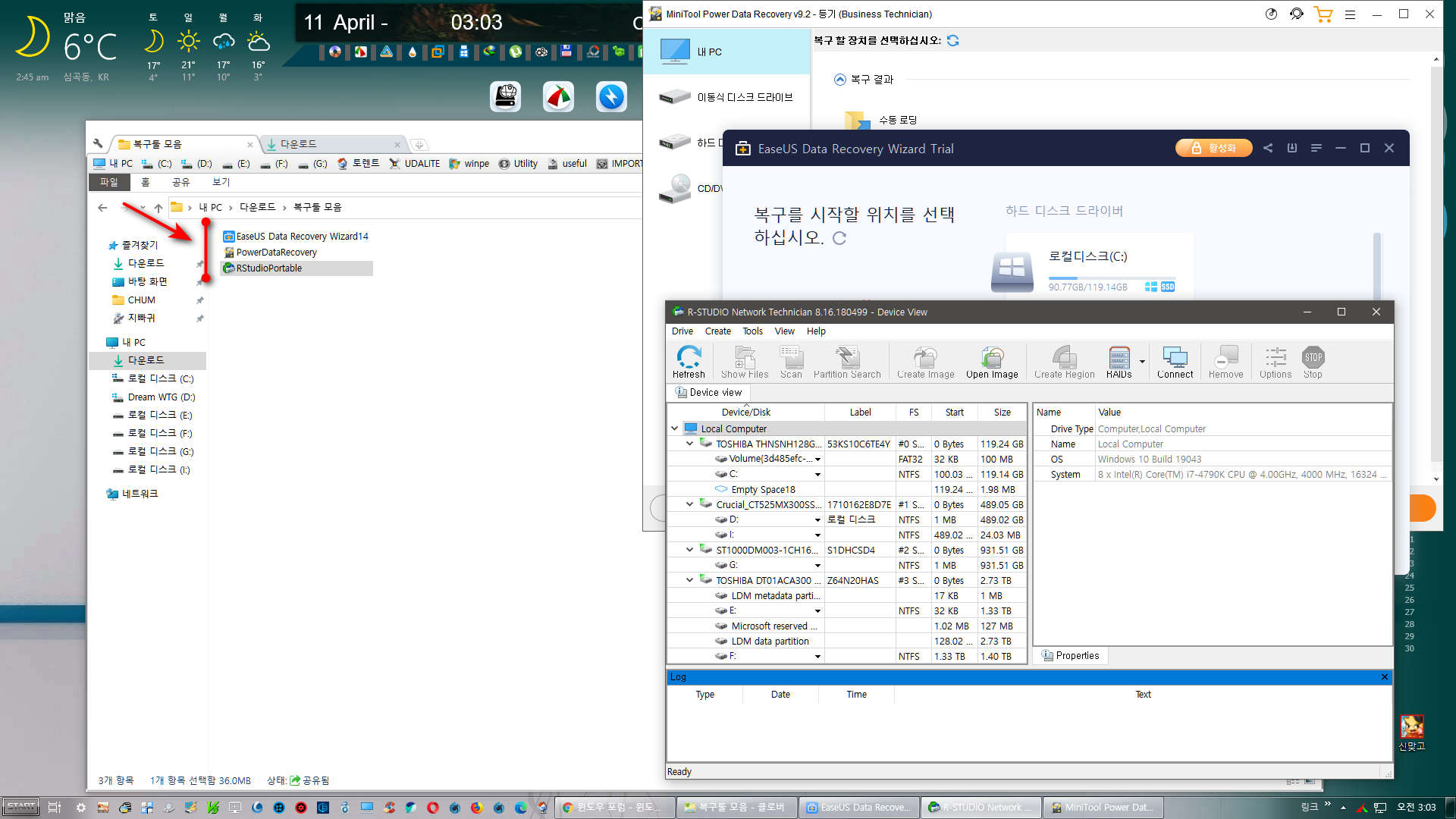Collapse MiniTool recovery results section
The image size is (1456, 819).
coord(839,80)
